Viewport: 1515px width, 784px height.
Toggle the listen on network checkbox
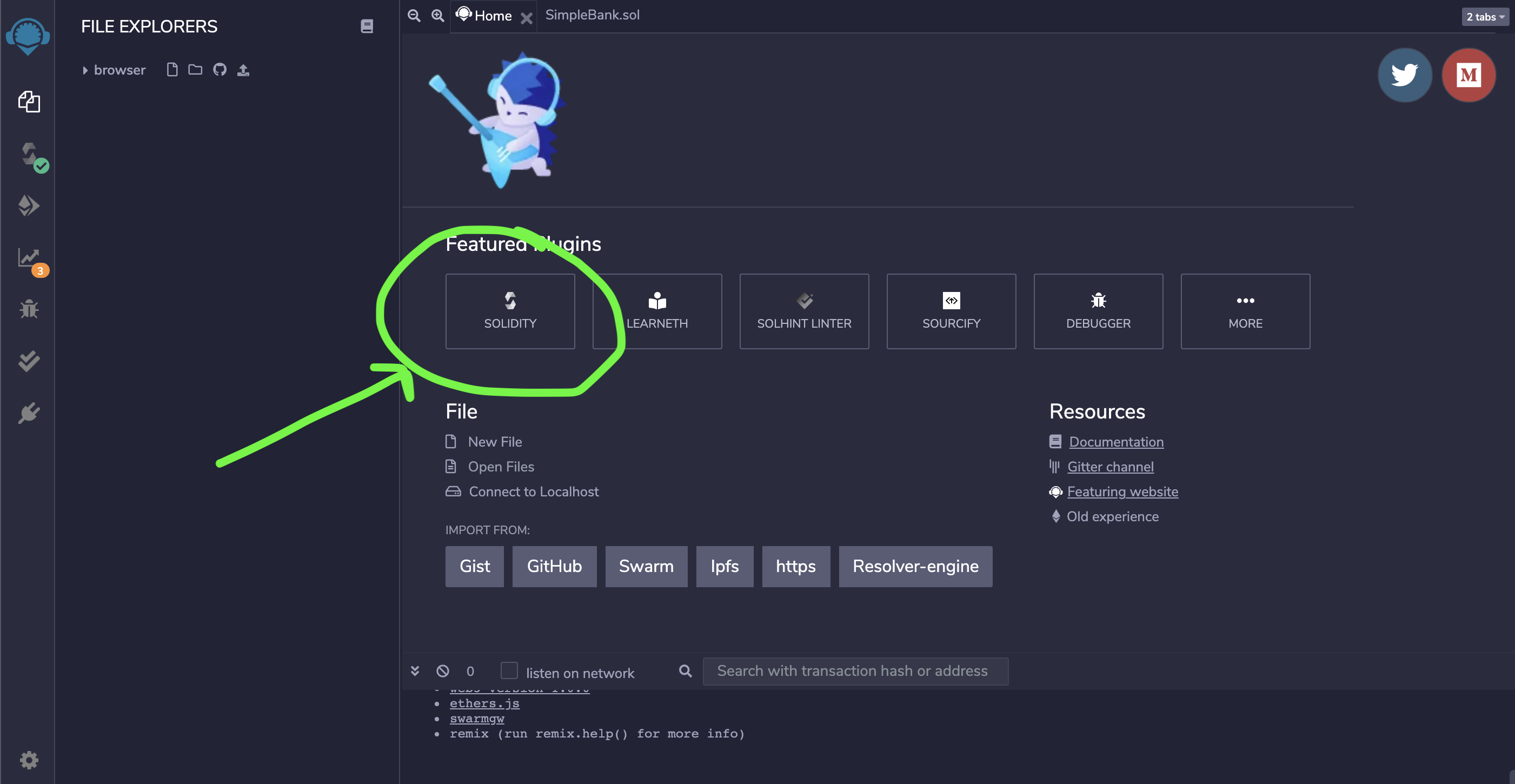509,671
